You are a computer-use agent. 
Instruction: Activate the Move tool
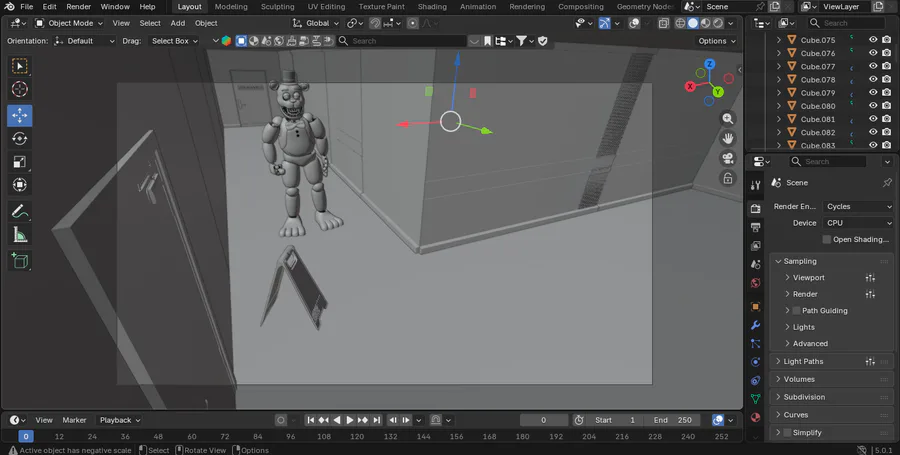(20, 115)
